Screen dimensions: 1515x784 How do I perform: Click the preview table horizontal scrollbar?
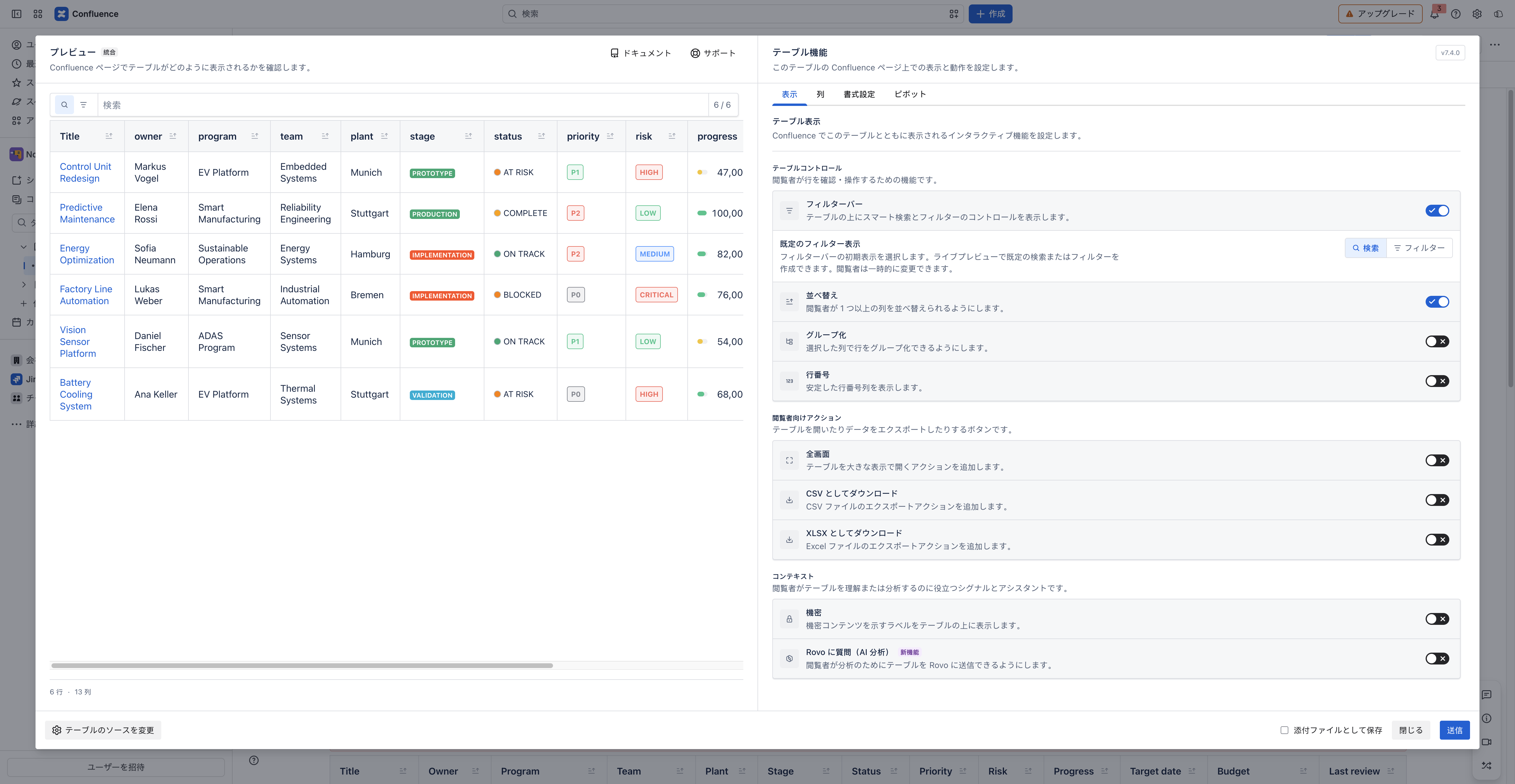pos(302,666)
